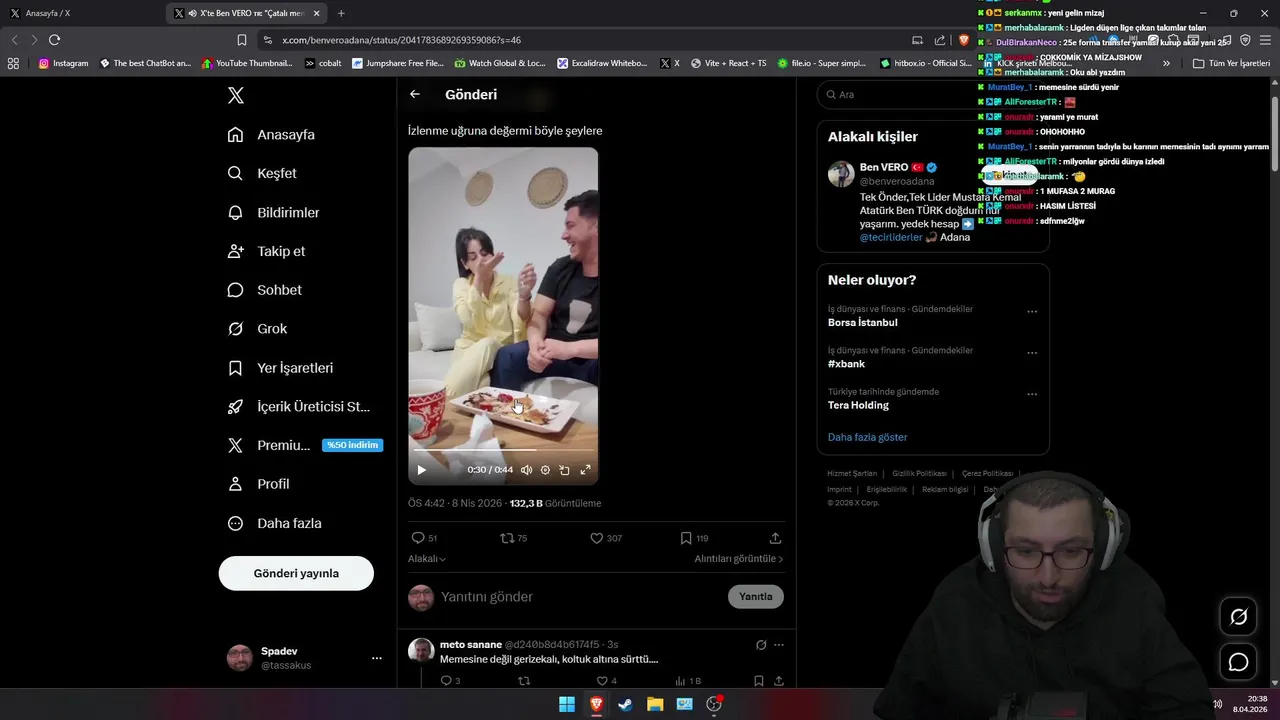Image resolution: width=1280 pixels, height=720 pixels.
Task: Explain meto sanane's reply with Grok icon
Action: pos(761,645)
